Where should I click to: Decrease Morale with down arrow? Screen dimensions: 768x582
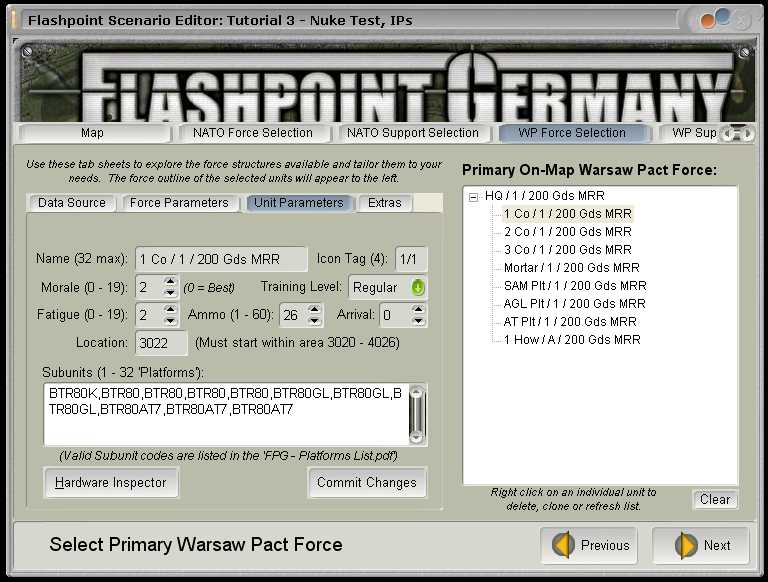[x=169, y=292]
